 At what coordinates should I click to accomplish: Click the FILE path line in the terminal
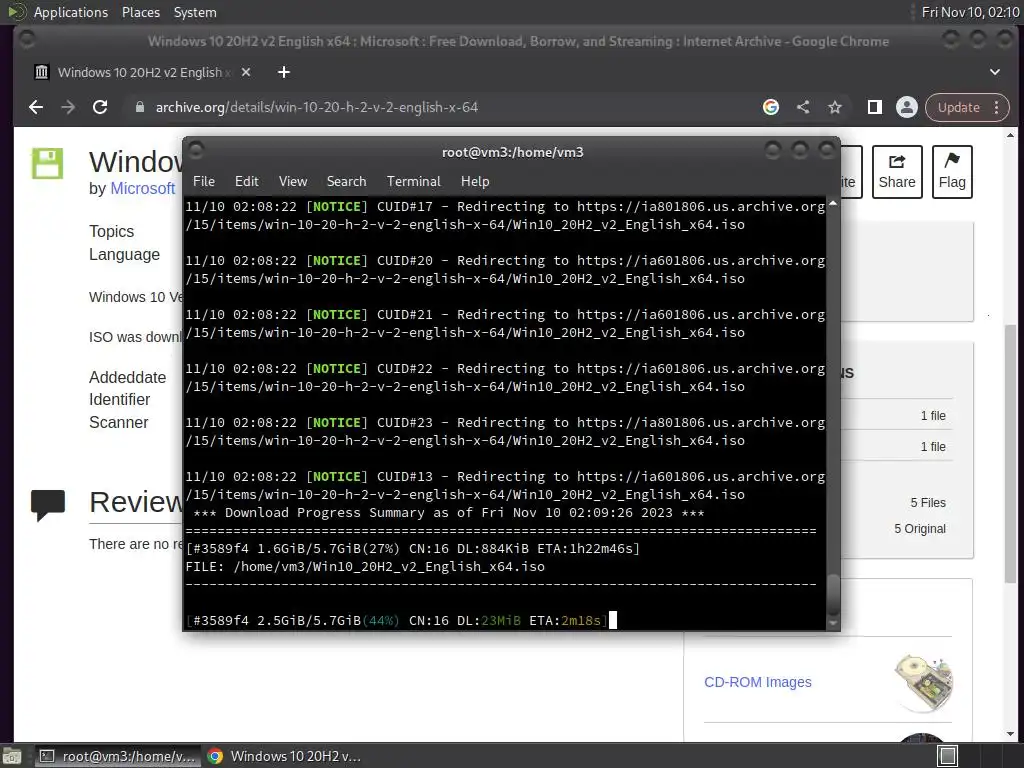point(365,567)
